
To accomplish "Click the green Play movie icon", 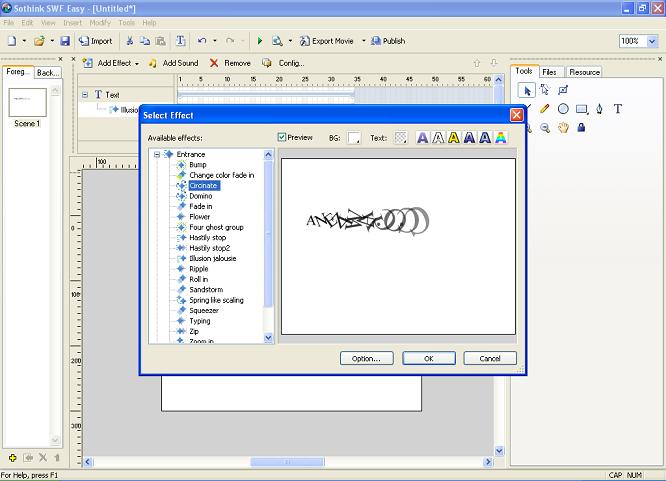I will pyautogui.click(x=260, y=41).
